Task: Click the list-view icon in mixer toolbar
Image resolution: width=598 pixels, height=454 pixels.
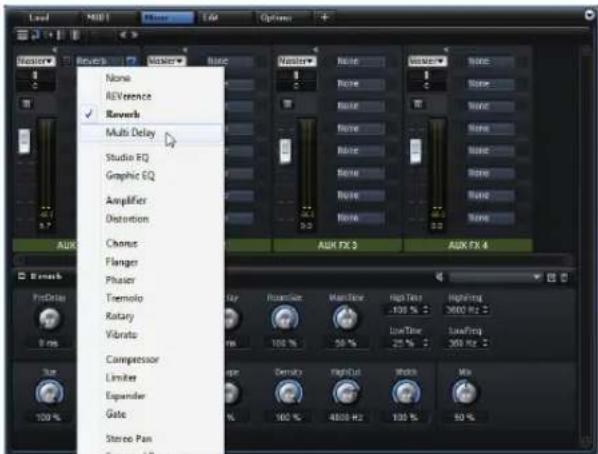Action: pos(23,35)
